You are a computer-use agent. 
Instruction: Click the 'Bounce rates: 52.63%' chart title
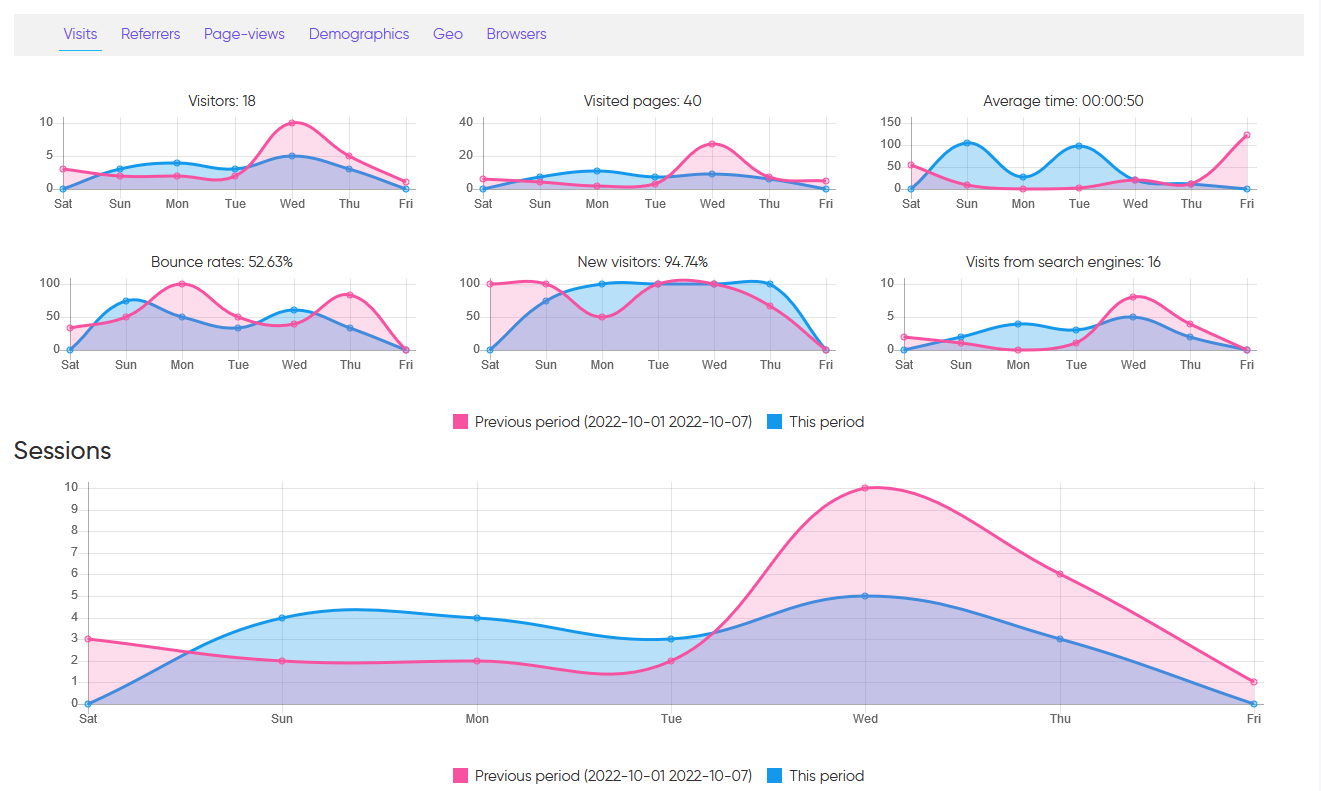pyautogui.click(x=222, y=262)
